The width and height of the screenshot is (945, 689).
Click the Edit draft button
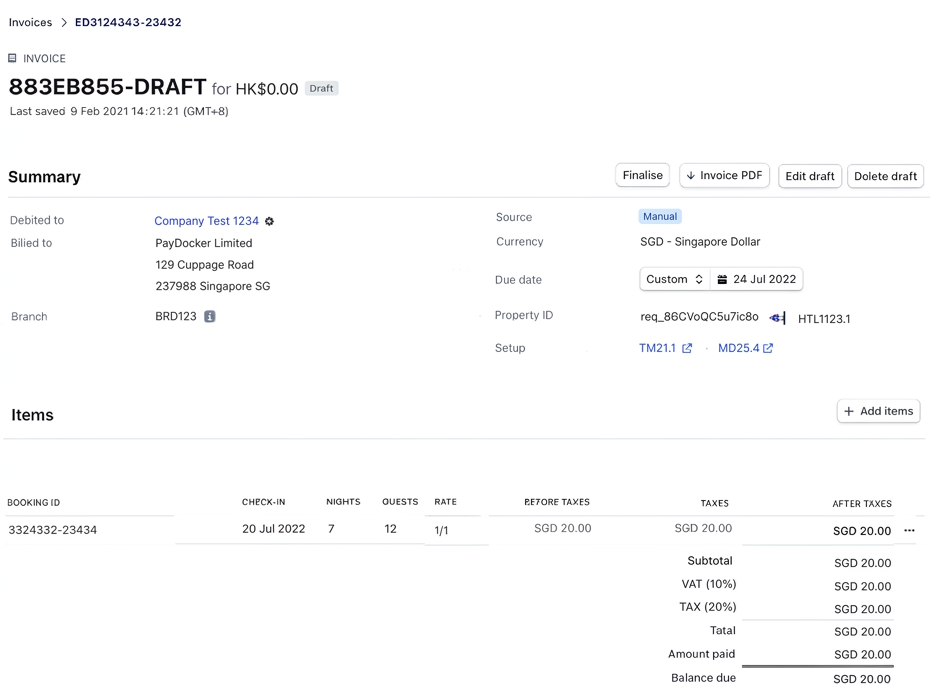[x=809, y=176]
